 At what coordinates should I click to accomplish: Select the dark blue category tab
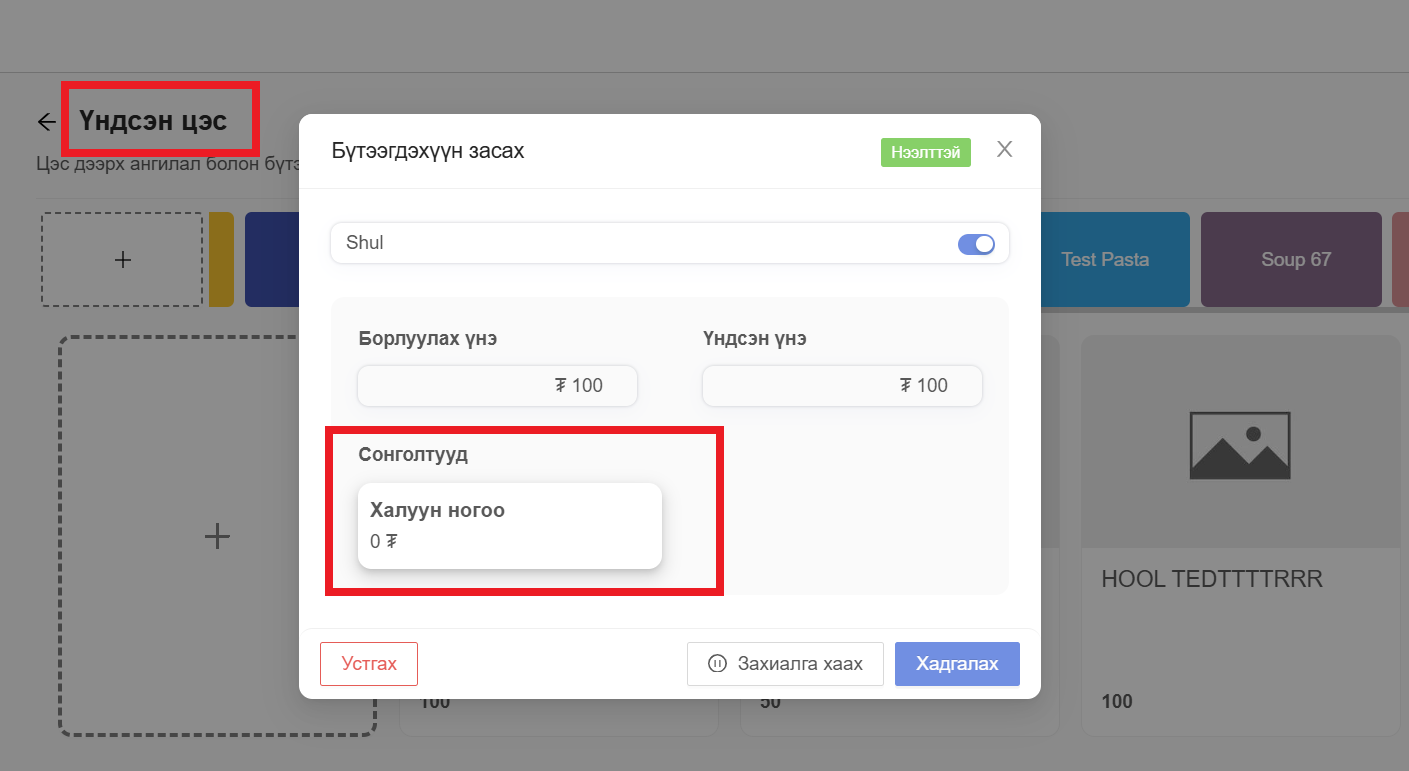[x=271, y=260]
